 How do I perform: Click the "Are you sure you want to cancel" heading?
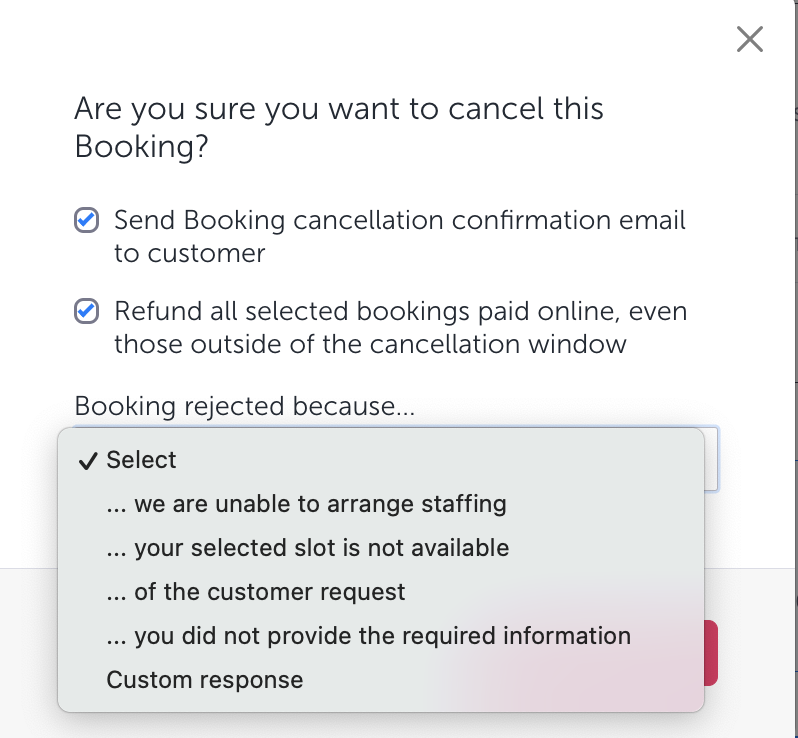click(x=339, y=108)
